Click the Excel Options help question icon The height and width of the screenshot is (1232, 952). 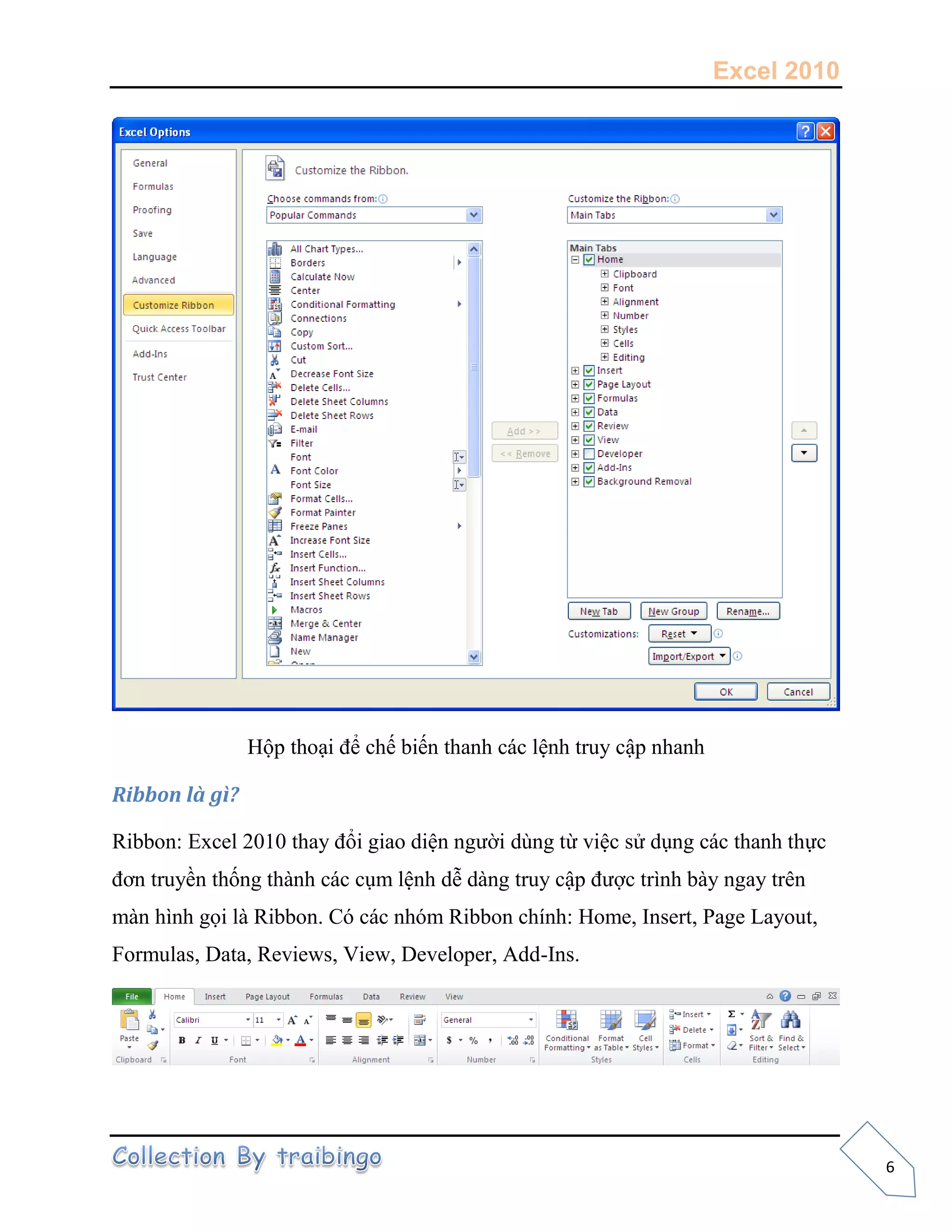click(806, 132)
